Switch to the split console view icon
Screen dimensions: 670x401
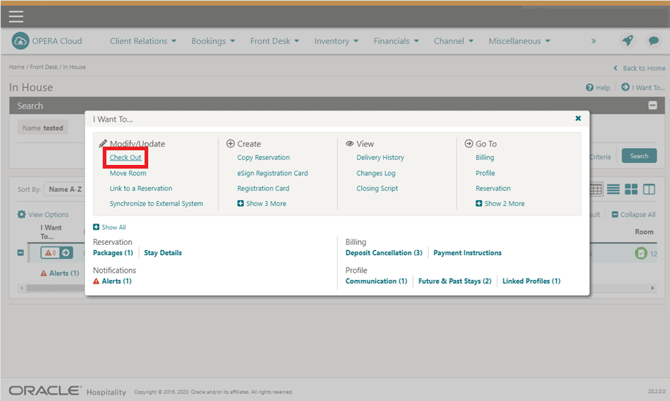tap(649, 189)
